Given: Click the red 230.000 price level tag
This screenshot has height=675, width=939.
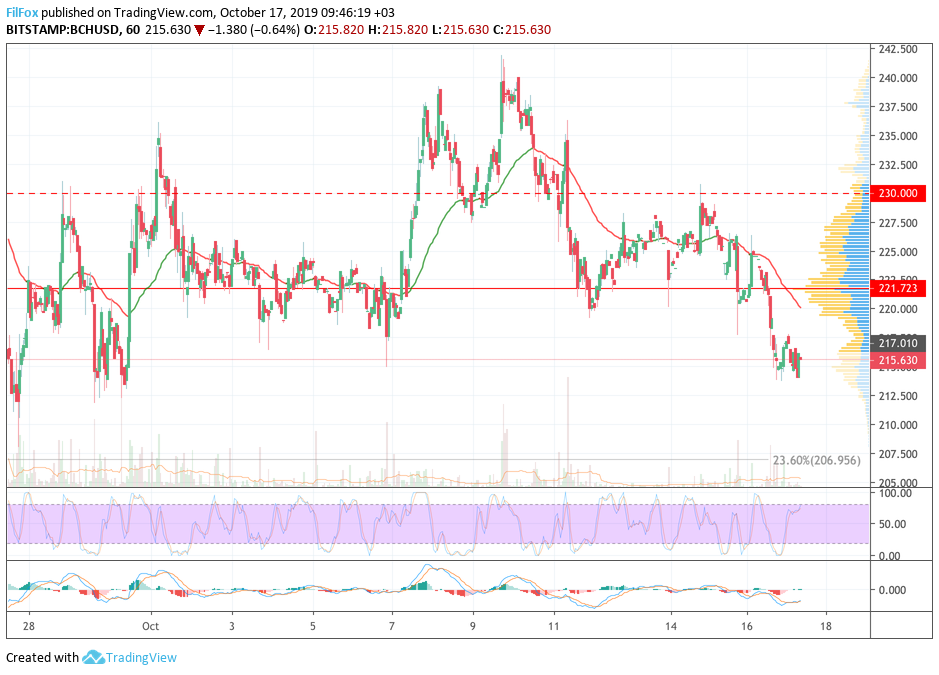Looking at the screenshot, I should 898,193.
